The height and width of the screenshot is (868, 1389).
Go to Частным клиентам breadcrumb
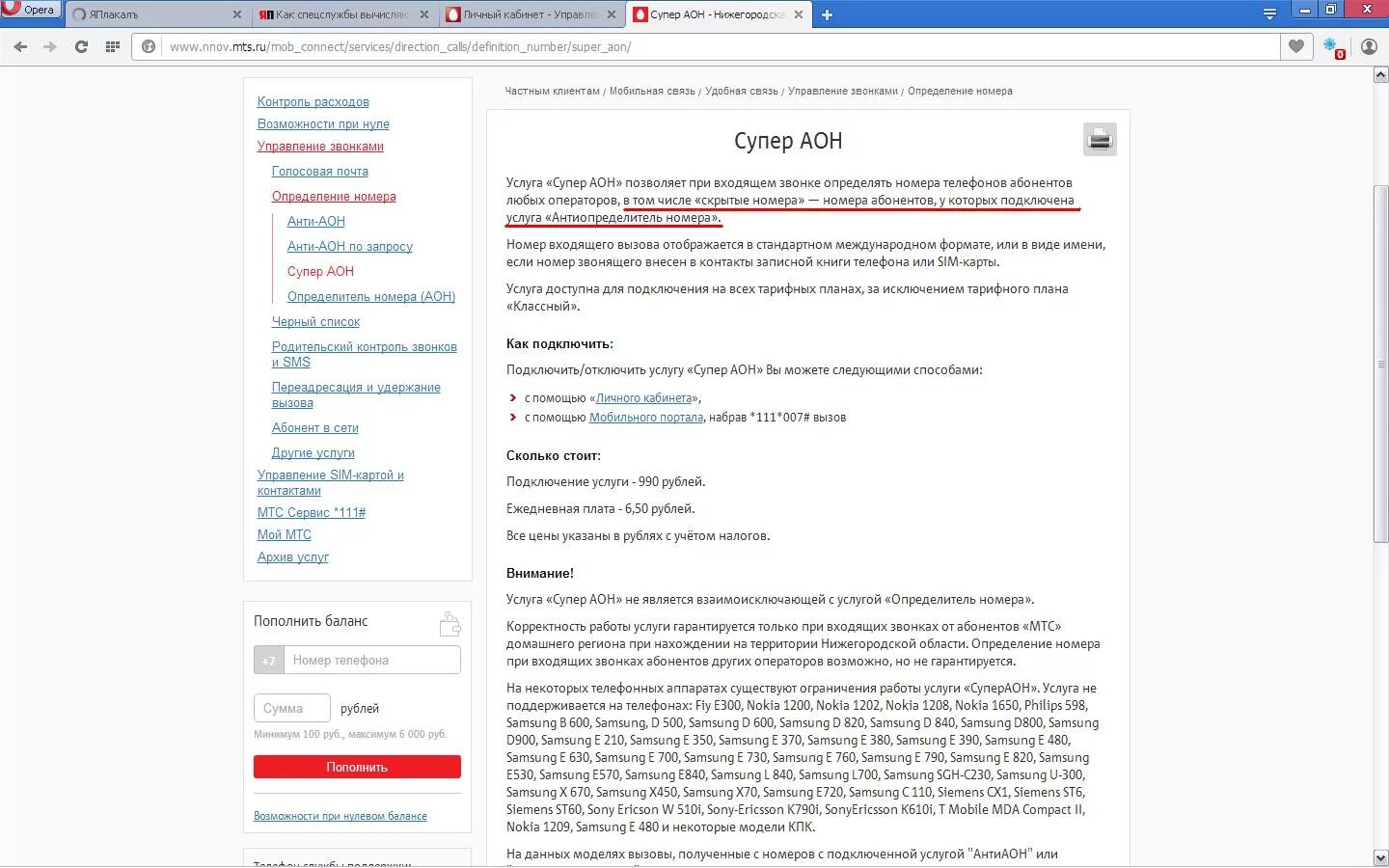pos(552,91)
